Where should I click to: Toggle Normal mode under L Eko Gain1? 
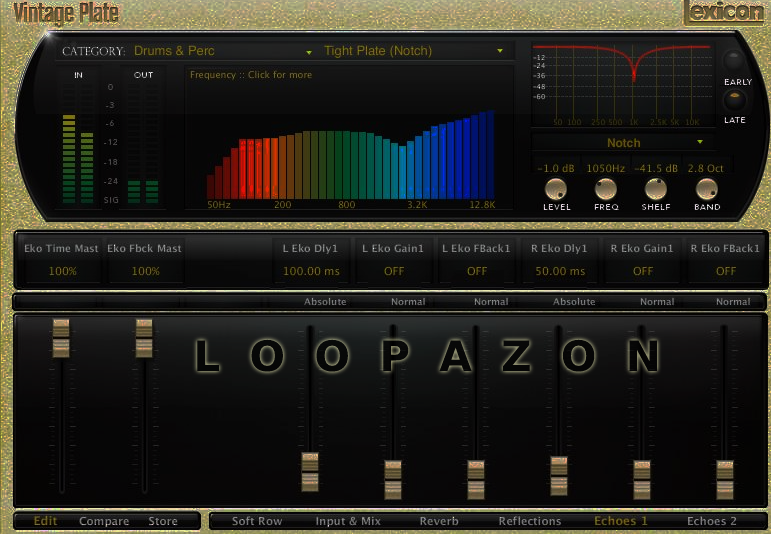408,301
